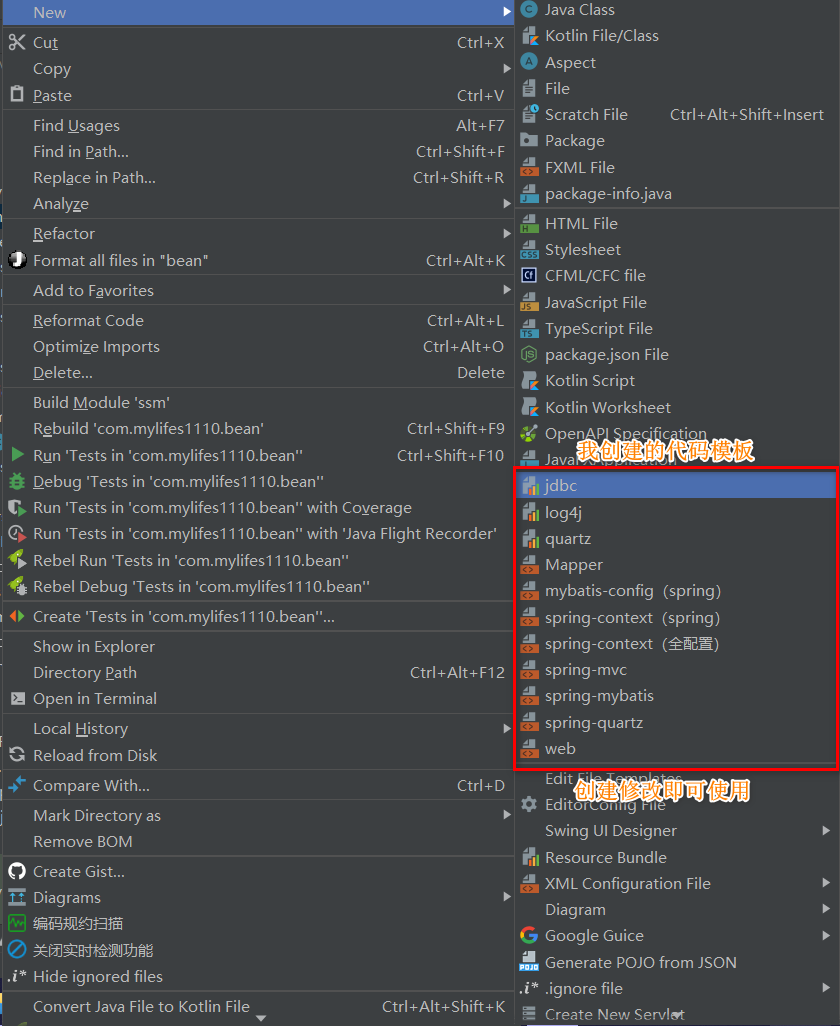The image size is (840, 1026).
Task: Select the spring-mvc template
Action: point(676,670)
